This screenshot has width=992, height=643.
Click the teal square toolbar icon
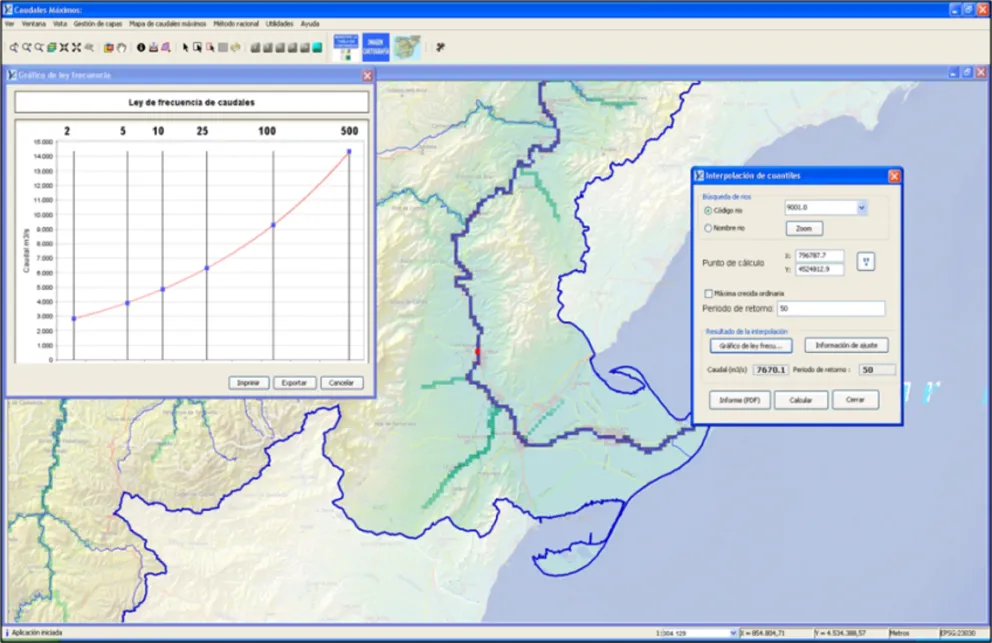click(x=317, y=47)
